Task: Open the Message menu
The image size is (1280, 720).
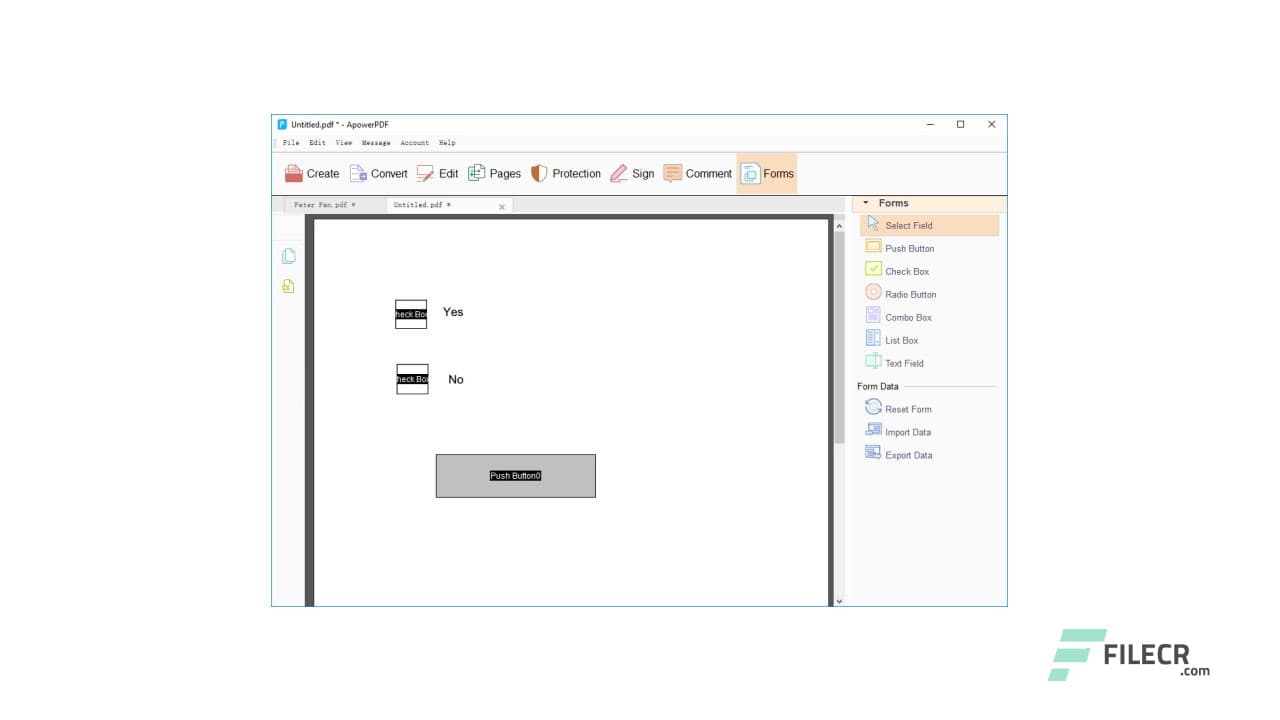Action: [375, 142]
